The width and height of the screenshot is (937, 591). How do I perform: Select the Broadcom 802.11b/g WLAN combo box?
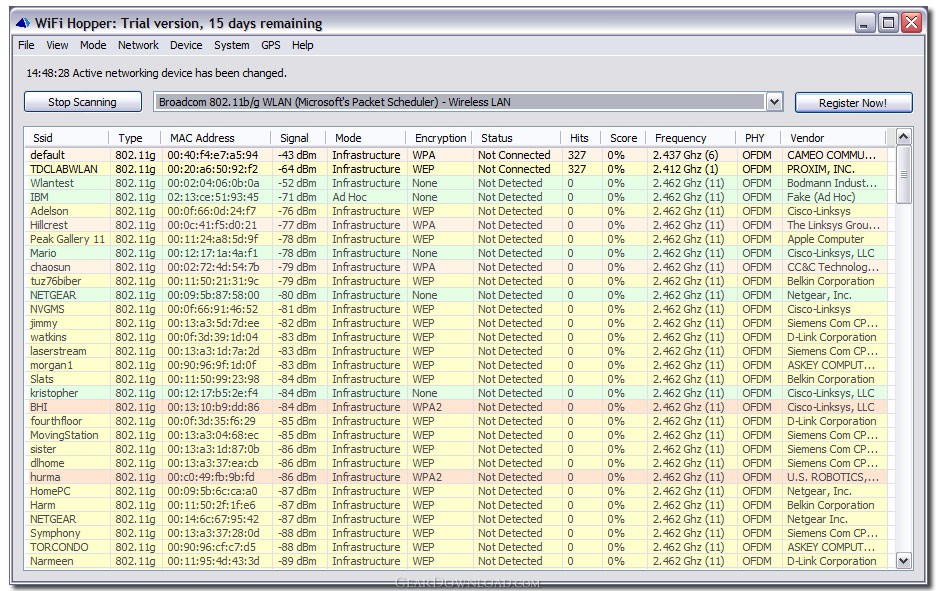tap(460, 102)
